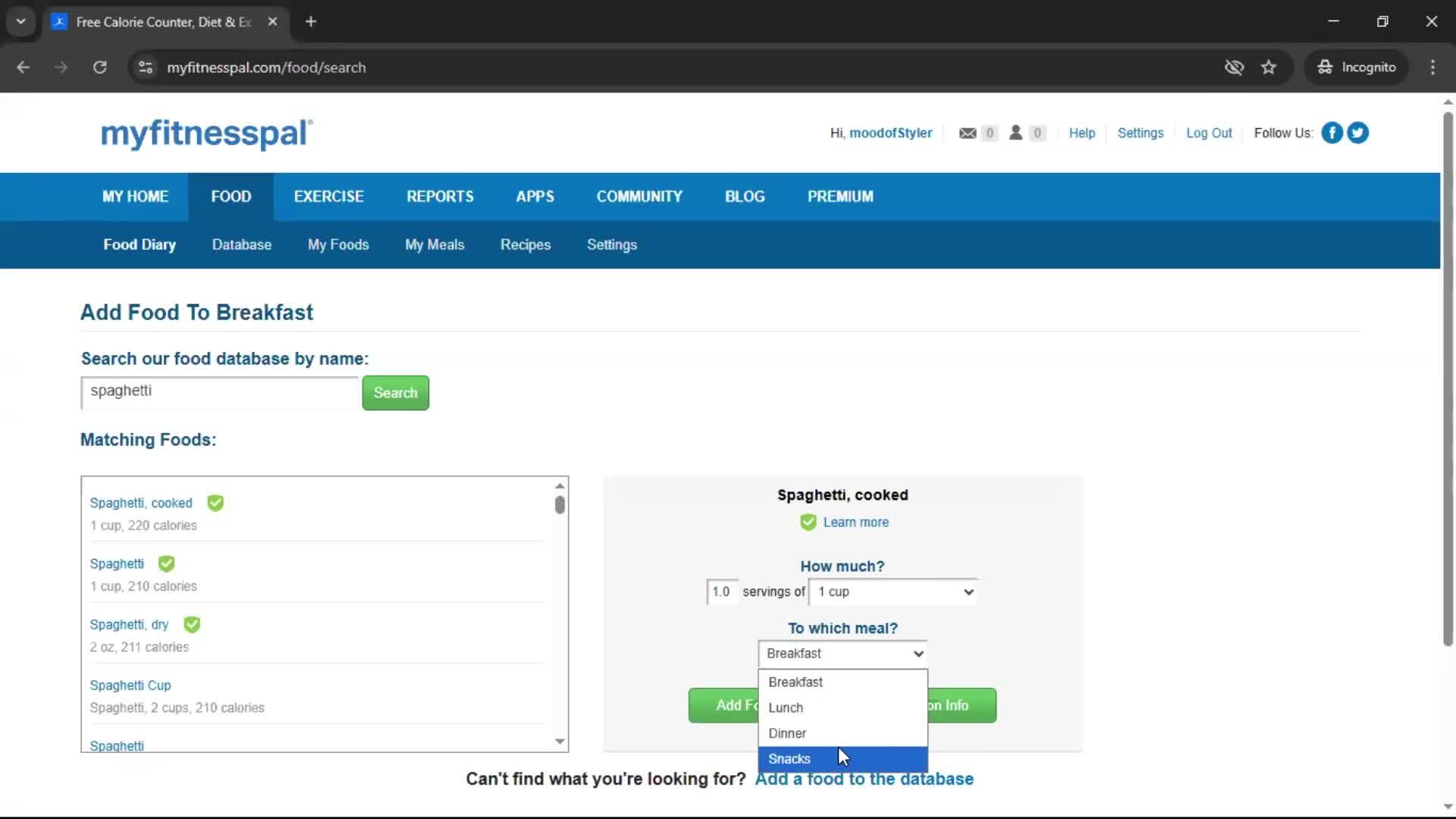Click the matching foods scroll up arrow
Screen dimensions: 1456x819
(x=560, y=486)
